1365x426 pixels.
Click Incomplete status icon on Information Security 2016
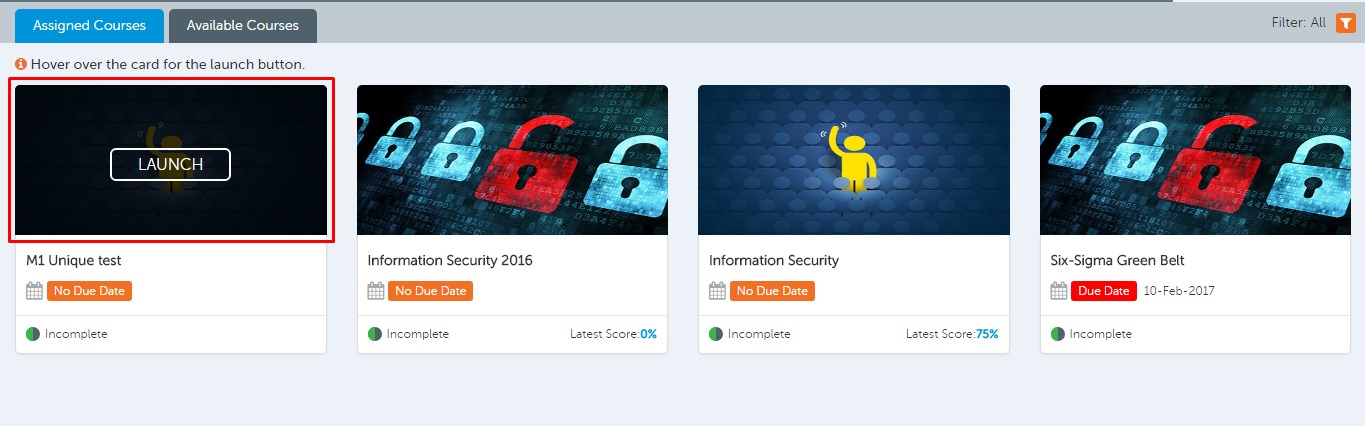pyautogui.click(x=375, y=334)
